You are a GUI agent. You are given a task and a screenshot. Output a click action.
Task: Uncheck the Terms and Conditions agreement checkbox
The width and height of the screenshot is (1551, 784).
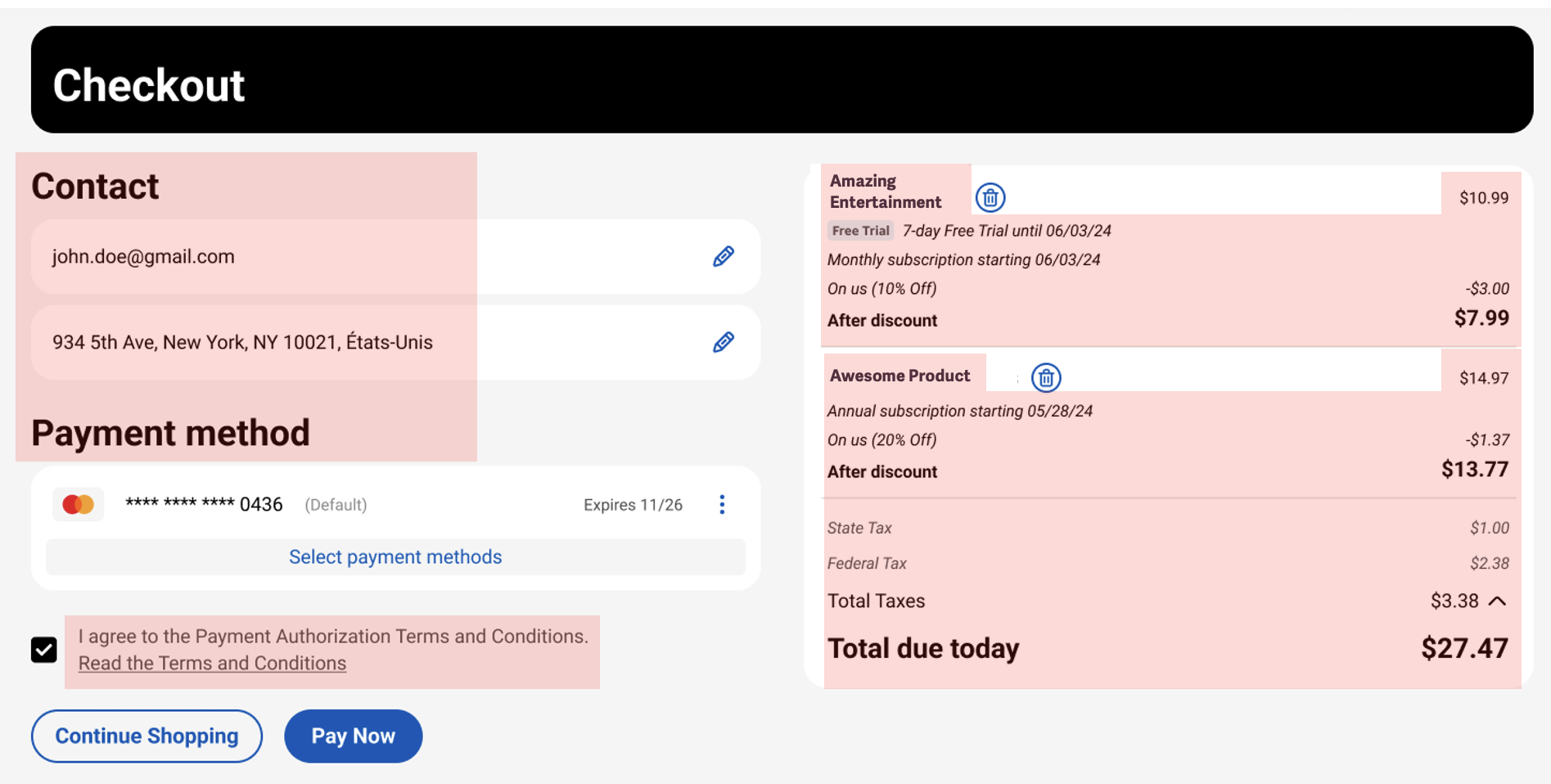[x=44, y=650]
